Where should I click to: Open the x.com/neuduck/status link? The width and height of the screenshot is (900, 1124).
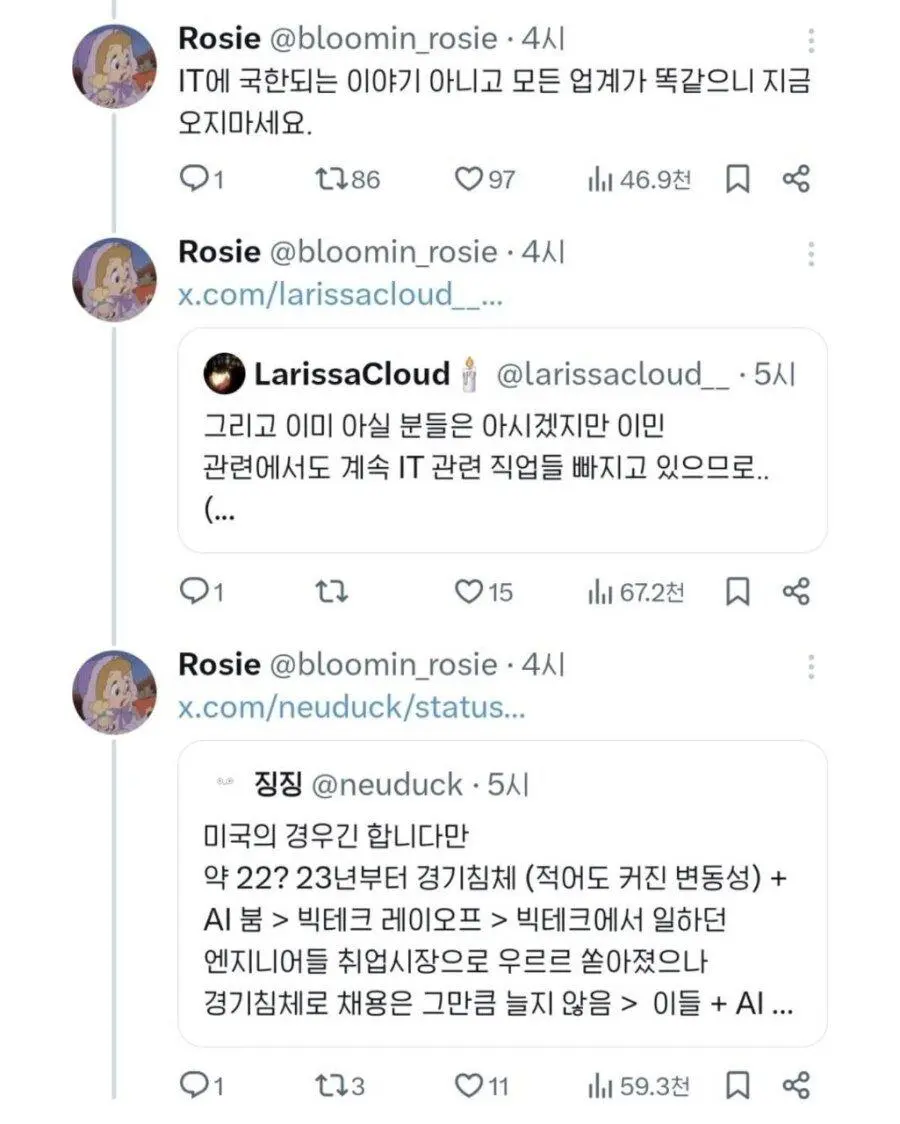pos(351,708)
